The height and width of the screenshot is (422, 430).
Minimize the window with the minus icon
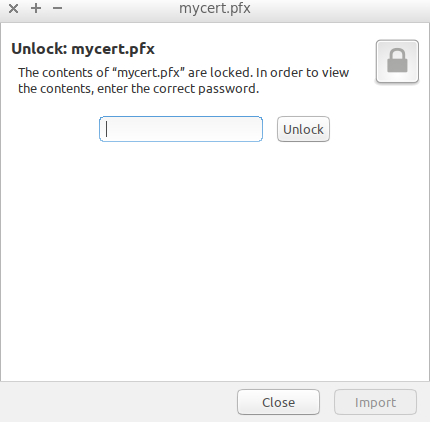click(x=58, y=8)
